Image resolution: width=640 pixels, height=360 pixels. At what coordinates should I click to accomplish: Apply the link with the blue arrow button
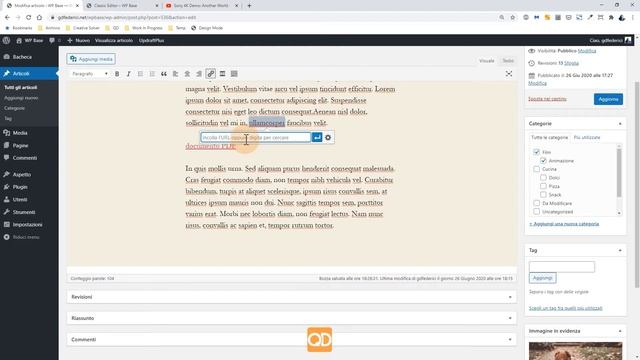point(317,138)
